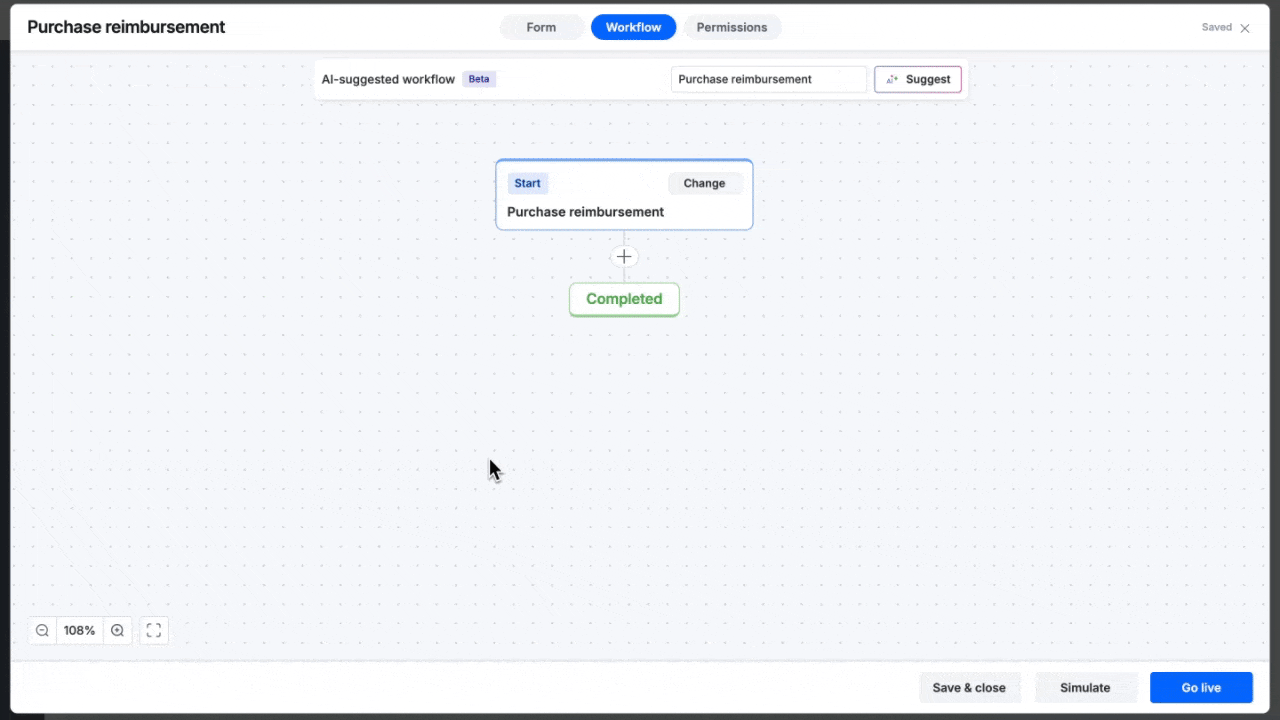Click Change on the Start node
The image size is (1280, 720).
click(x=705, y=183)
